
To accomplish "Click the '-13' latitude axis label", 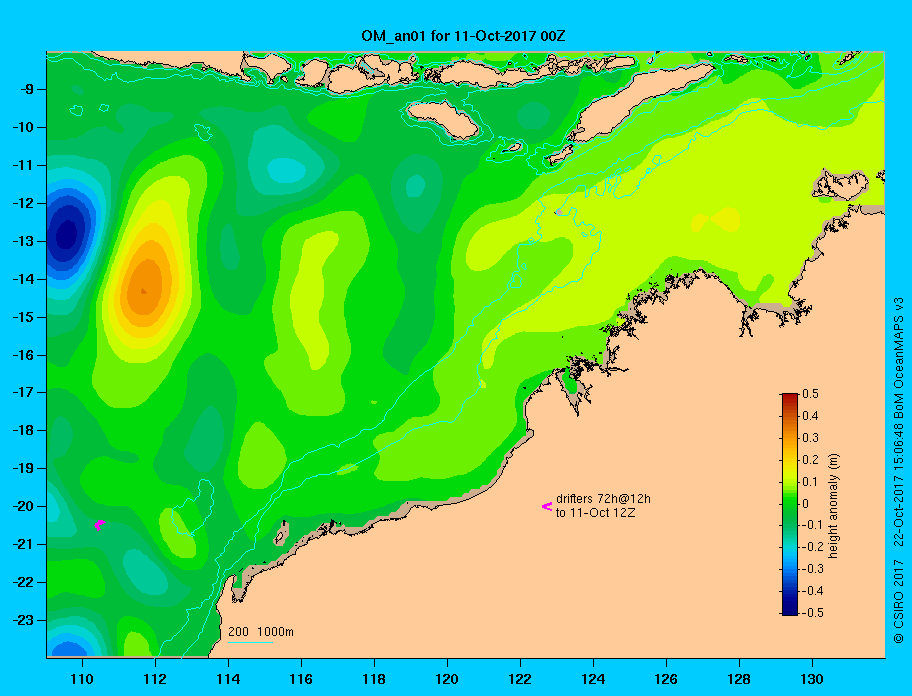I will pos(23,241).
